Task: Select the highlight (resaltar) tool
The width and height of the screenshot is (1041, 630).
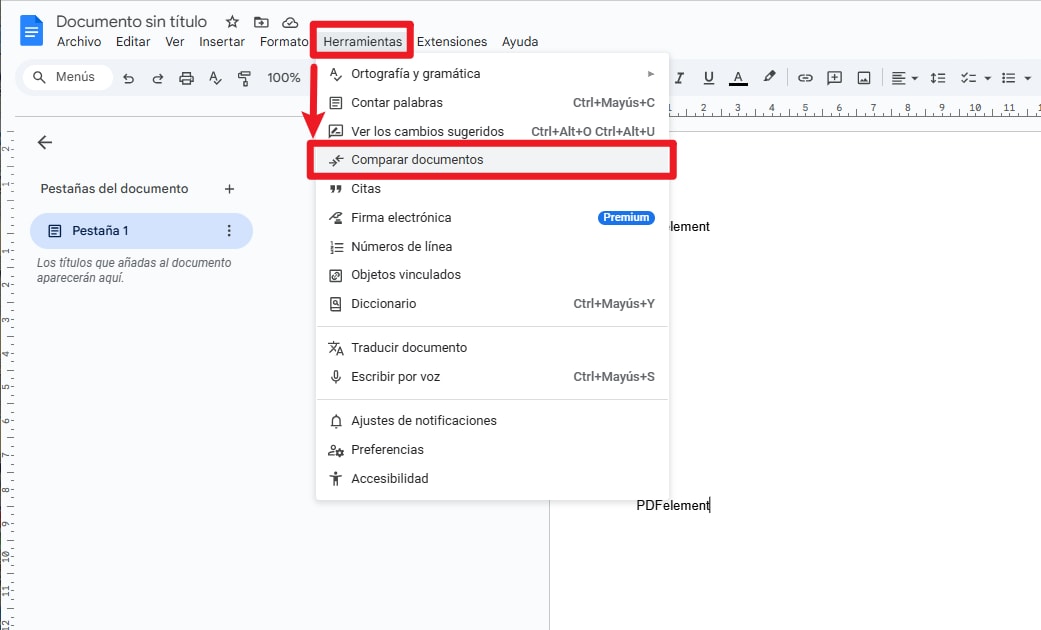Action: [768, 77]
